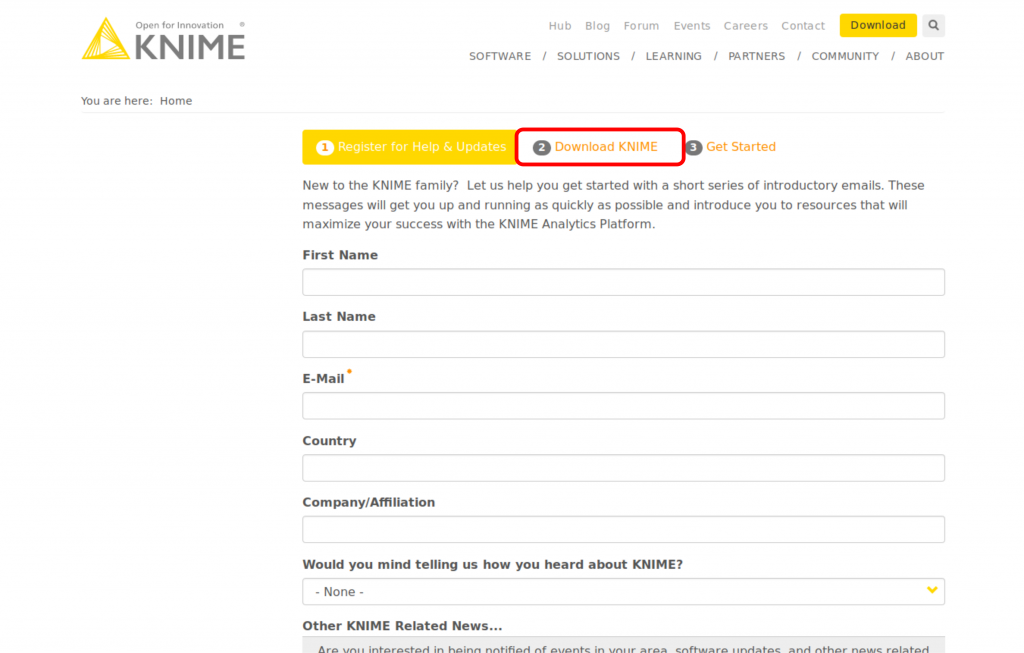Open the Contact link
1024x653 pixels.
(803, 25)
